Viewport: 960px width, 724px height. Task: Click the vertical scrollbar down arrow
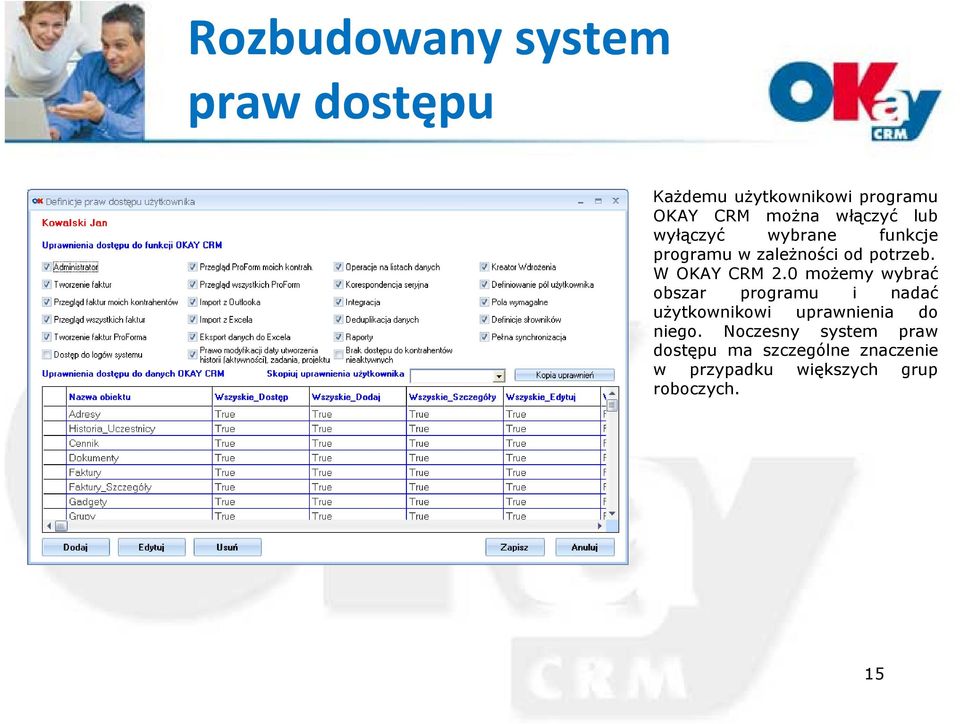tap(612, 514)
